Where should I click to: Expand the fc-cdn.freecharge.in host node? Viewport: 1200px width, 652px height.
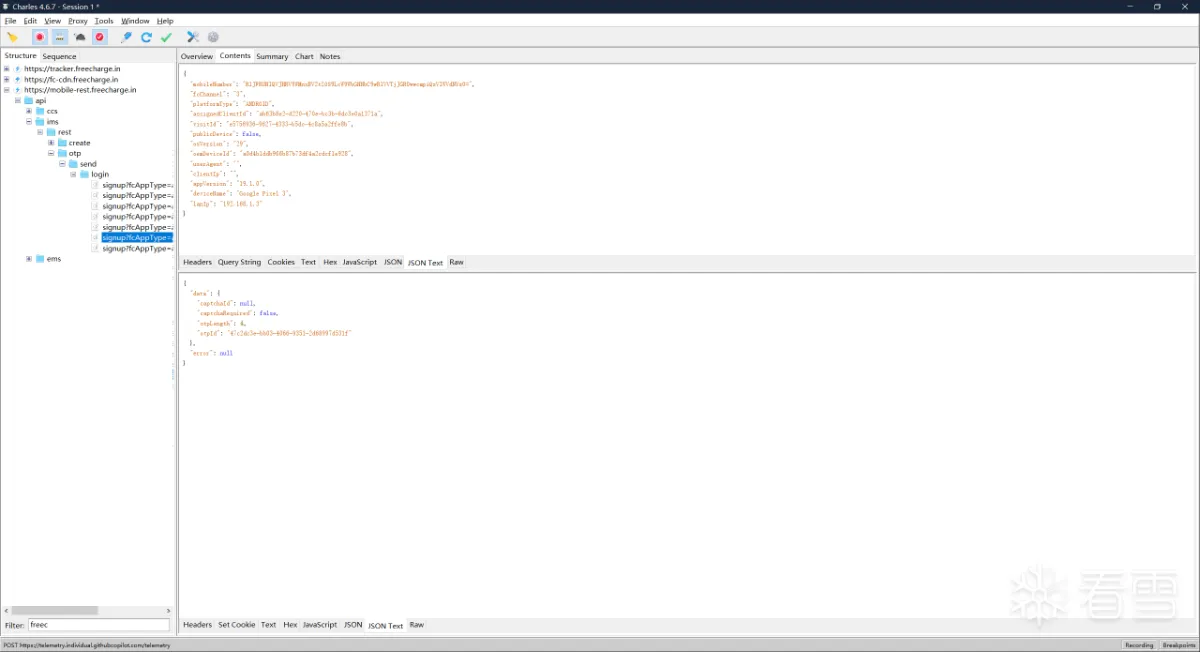6,79
